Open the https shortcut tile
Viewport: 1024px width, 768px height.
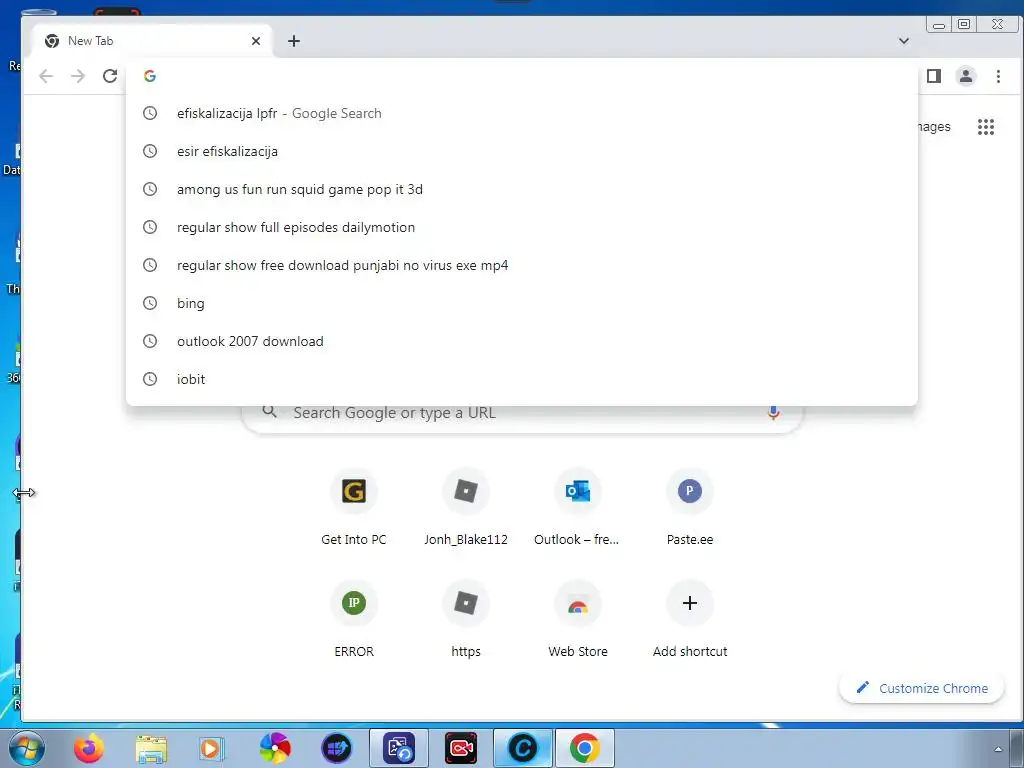click(466, 619)
